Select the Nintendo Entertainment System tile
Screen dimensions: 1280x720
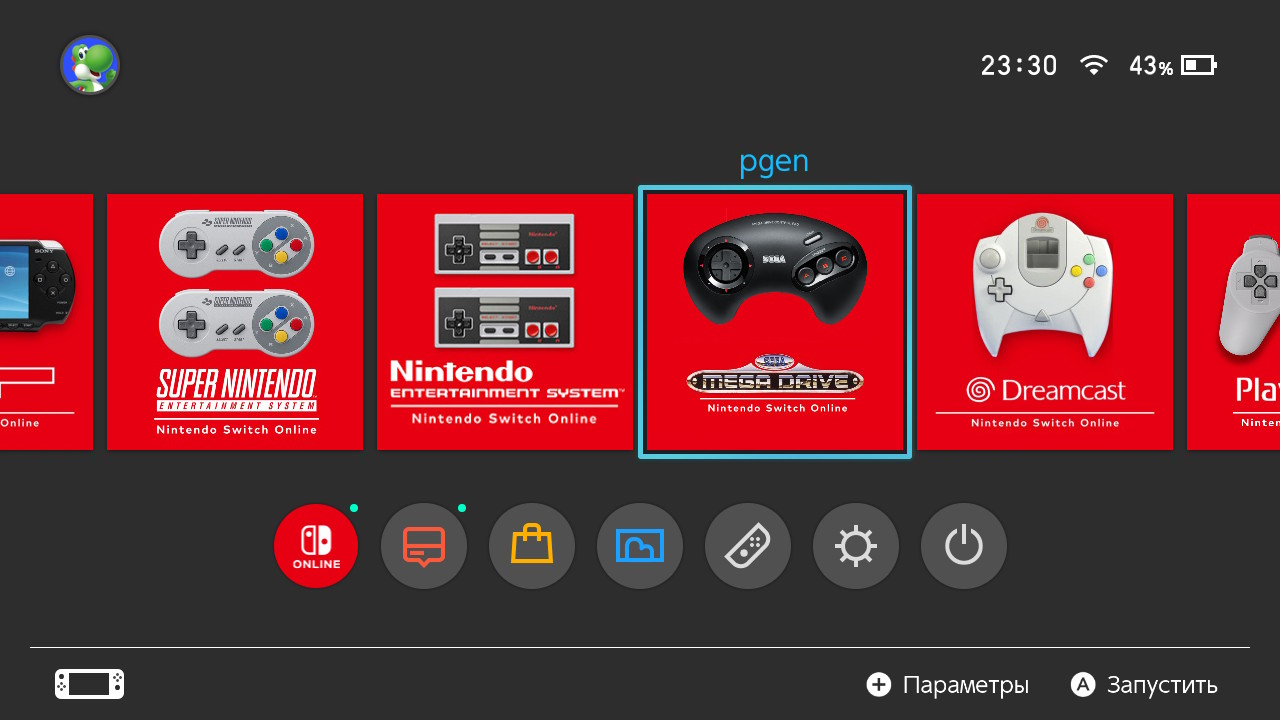coord(505,322)
